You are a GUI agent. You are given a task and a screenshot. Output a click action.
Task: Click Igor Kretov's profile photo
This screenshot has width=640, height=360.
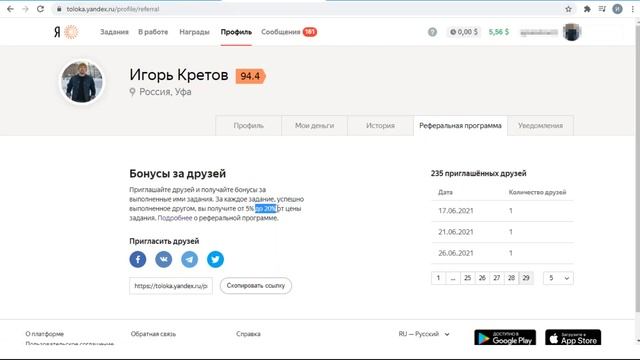pos(82,82)
